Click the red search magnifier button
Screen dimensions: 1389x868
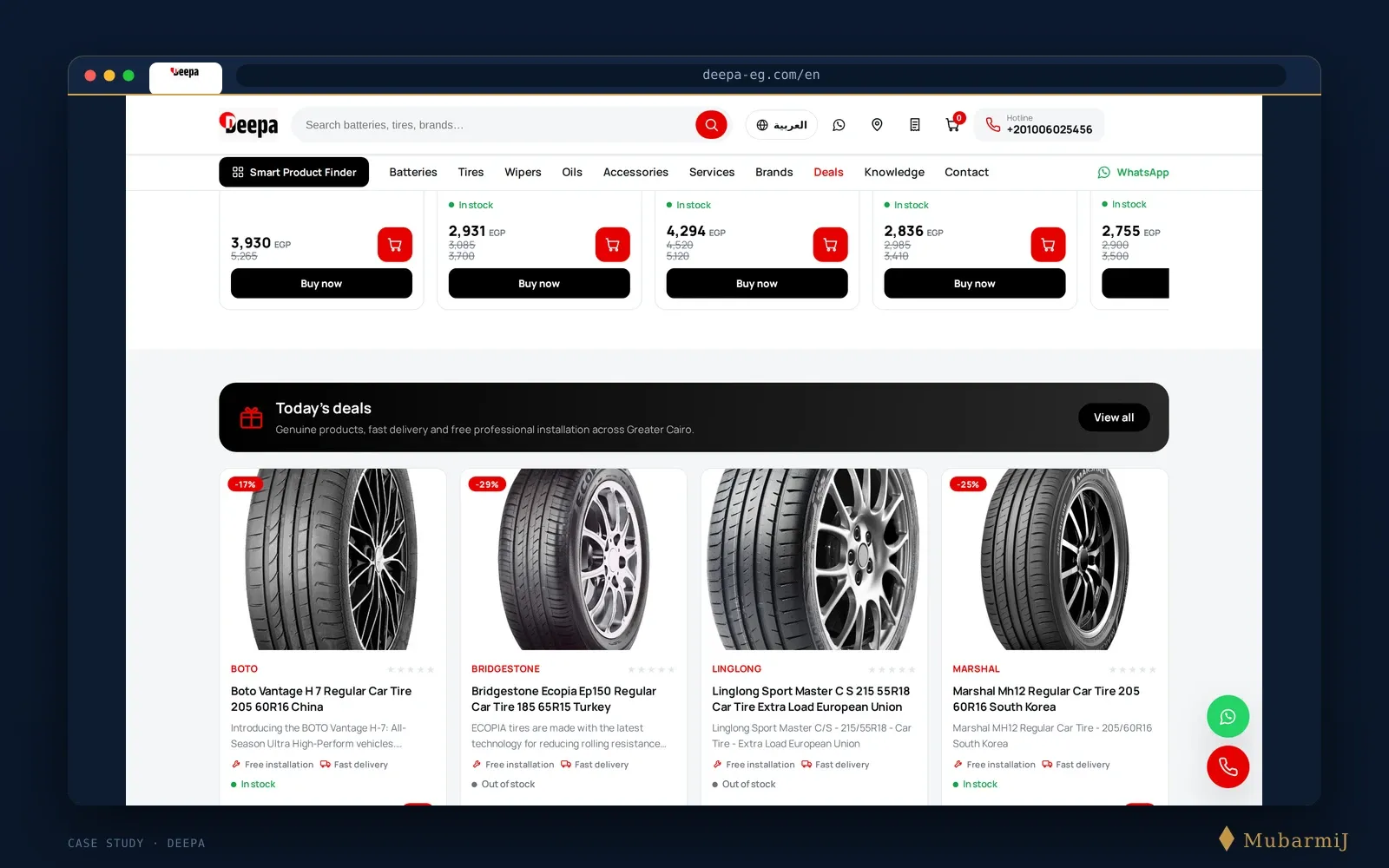click(x=711, y=125)
